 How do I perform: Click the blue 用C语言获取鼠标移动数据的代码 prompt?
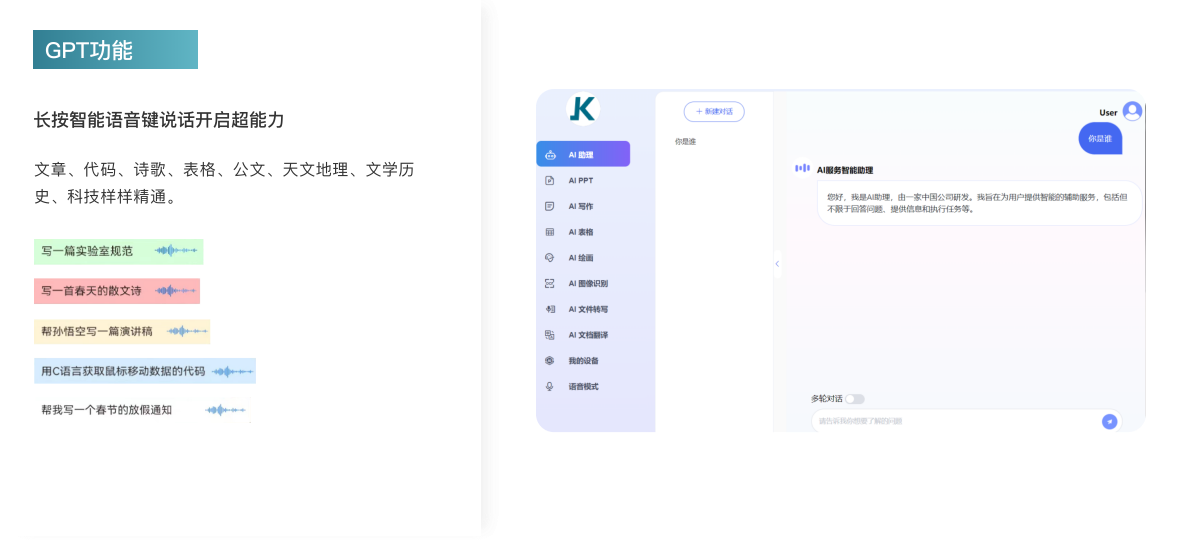coord(144,371)
